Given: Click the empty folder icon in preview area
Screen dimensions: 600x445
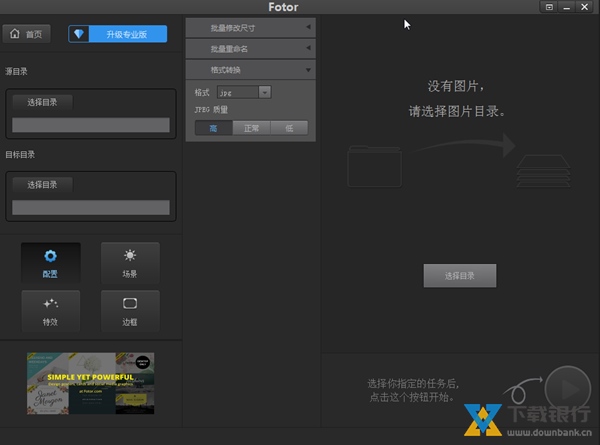Looking at the screenshot, I should [375, 166].
